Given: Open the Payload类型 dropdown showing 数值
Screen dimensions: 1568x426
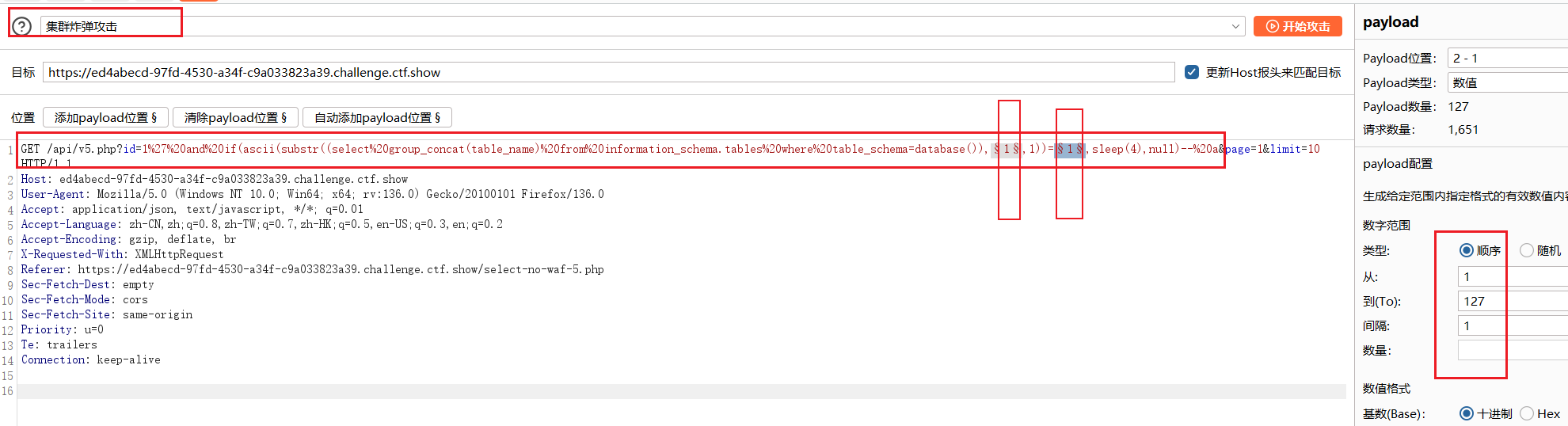Looking at the screenshot, I should [x=1507, y=82].
